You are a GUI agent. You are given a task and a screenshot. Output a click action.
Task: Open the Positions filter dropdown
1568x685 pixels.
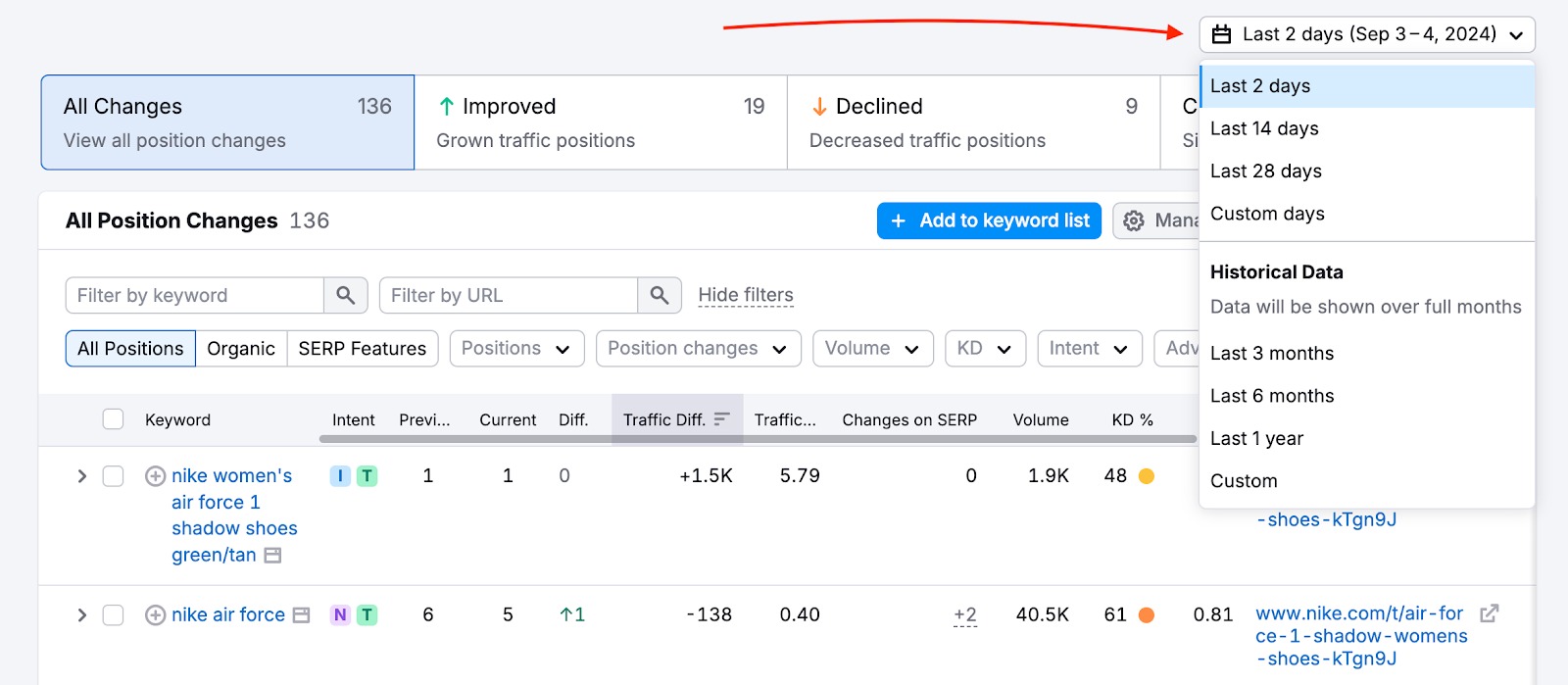pyautogui.click(x=516, y=349)
